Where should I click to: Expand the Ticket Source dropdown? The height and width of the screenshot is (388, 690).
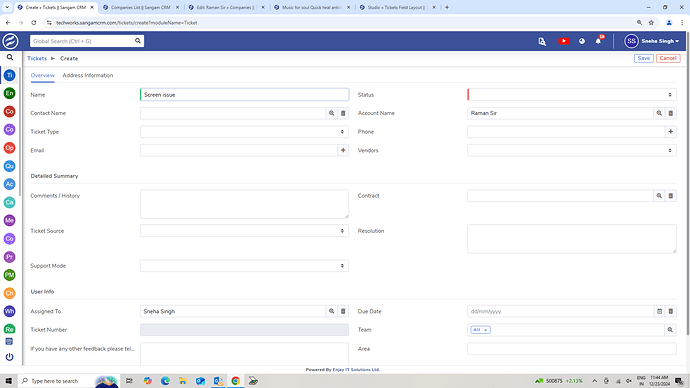click(x=244, y=231)
